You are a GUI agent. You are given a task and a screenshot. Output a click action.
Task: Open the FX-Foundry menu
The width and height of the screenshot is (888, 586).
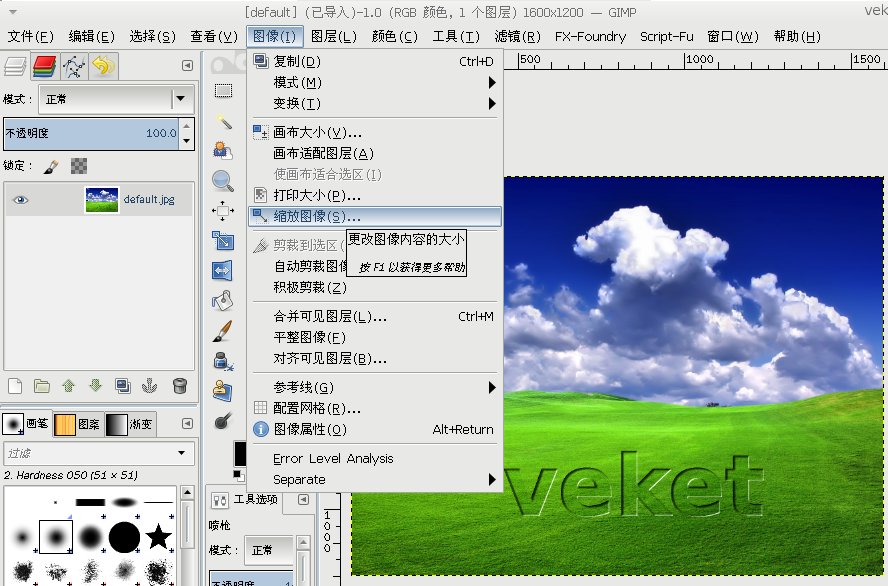click(590, 37)
